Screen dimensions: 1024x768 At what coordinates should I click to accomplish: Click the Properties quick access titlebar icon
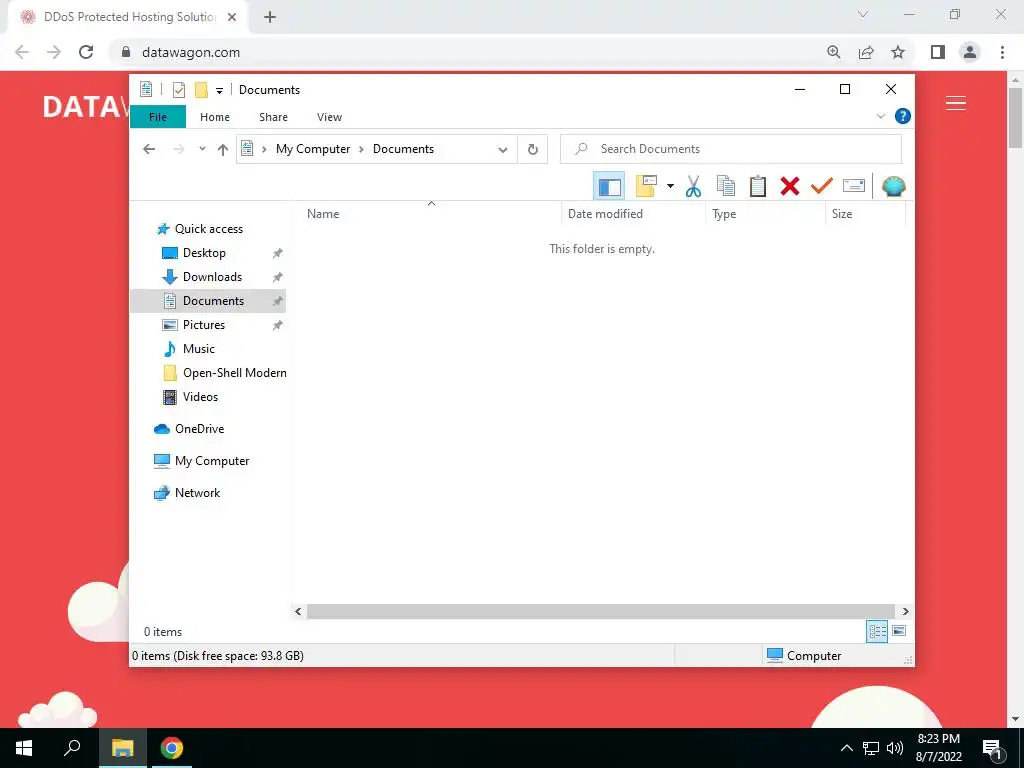[x=178, y=89]
